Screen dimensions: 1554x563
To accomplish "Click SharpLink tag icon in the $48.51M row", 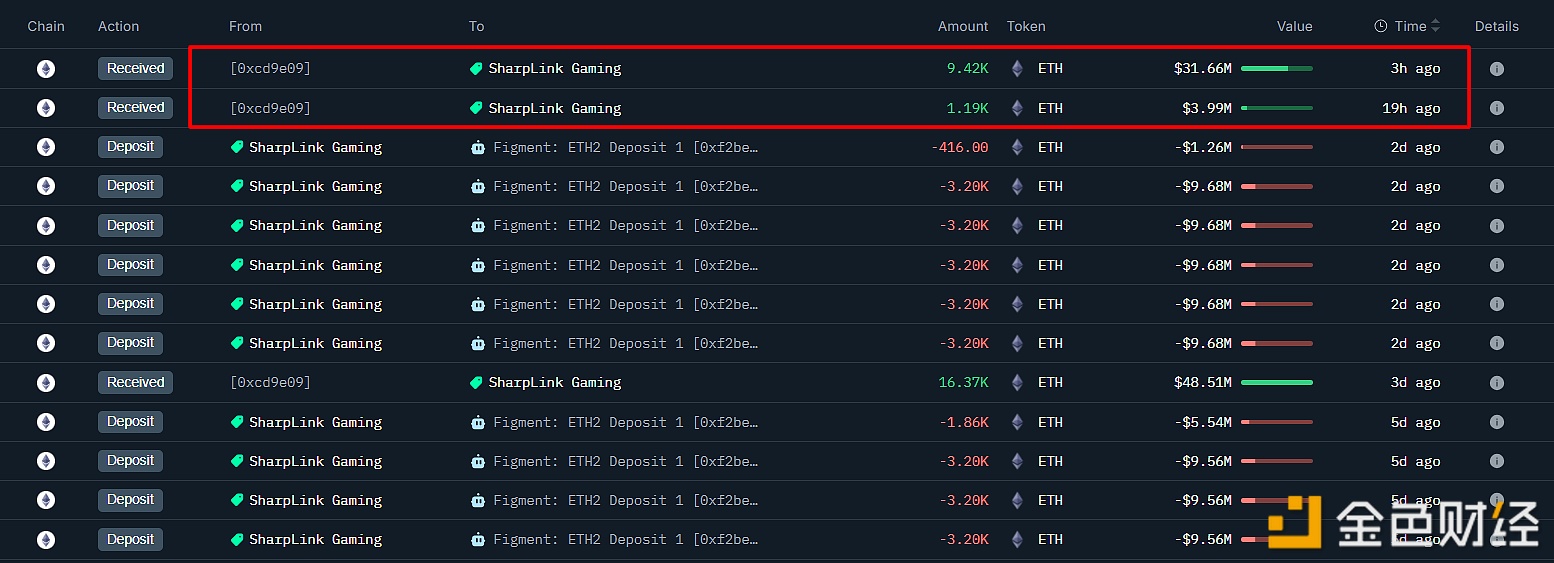I will [x=476, y=382].
